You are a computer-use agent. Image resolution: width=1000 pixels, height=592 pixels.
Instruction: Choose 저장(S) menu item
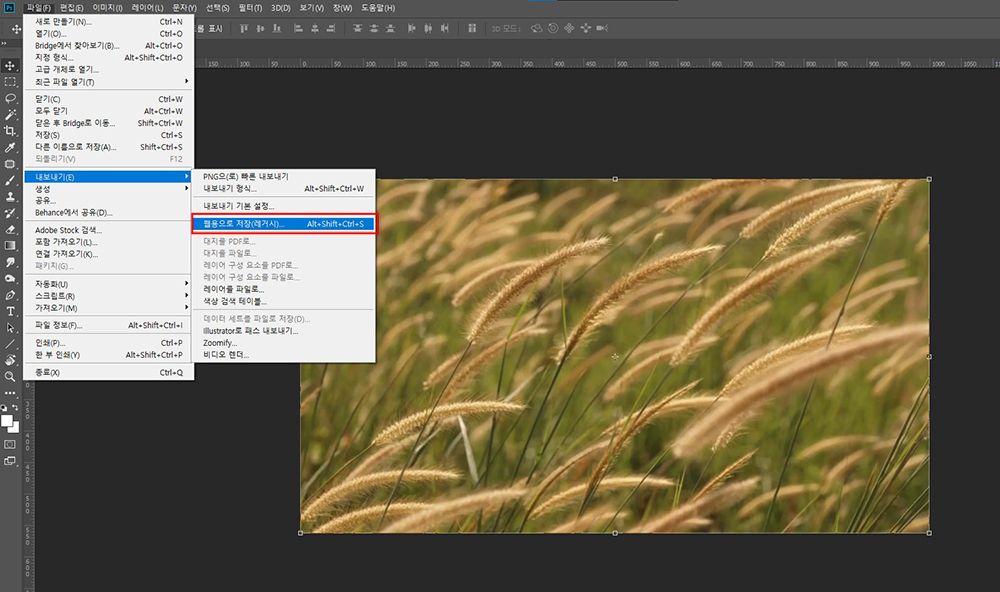point(109,135)
